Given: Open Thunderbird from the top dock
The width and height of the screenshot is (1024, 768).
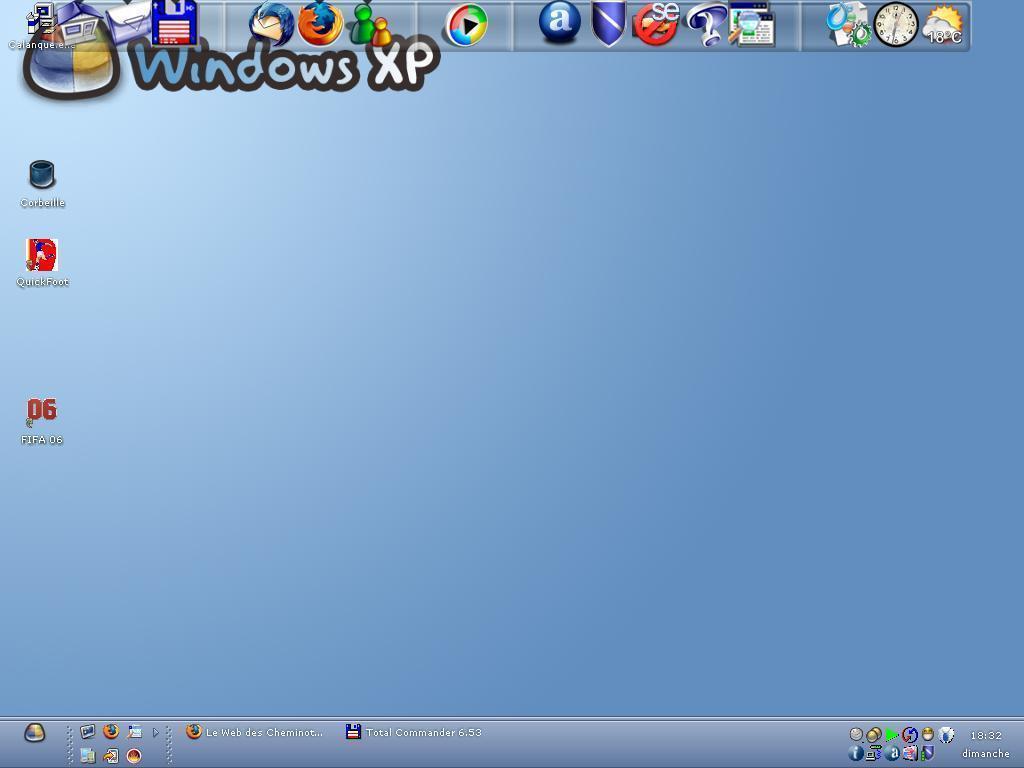Looking at the screenshot, I should click(270, 24).
